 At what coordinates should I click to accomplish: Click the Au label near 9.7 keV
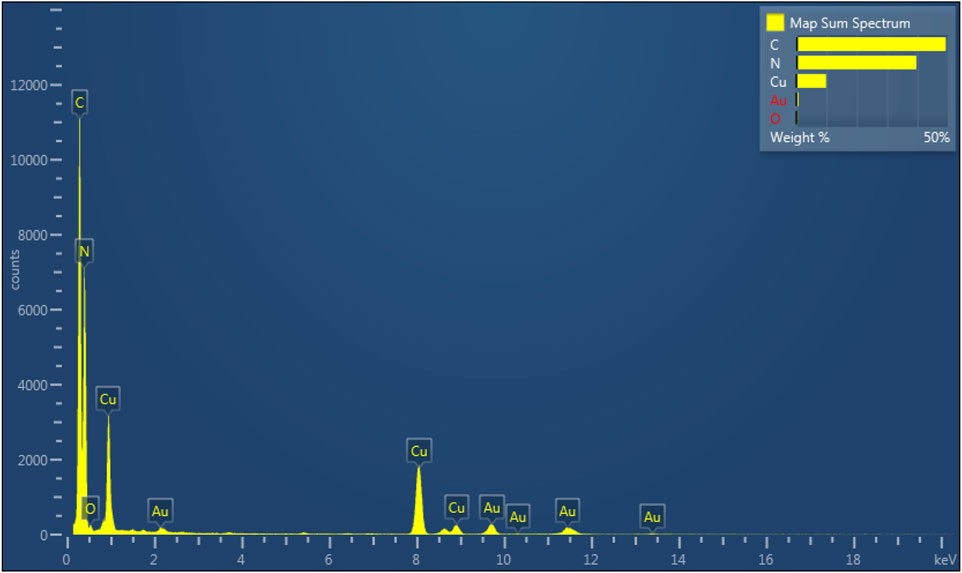[492, 507]
